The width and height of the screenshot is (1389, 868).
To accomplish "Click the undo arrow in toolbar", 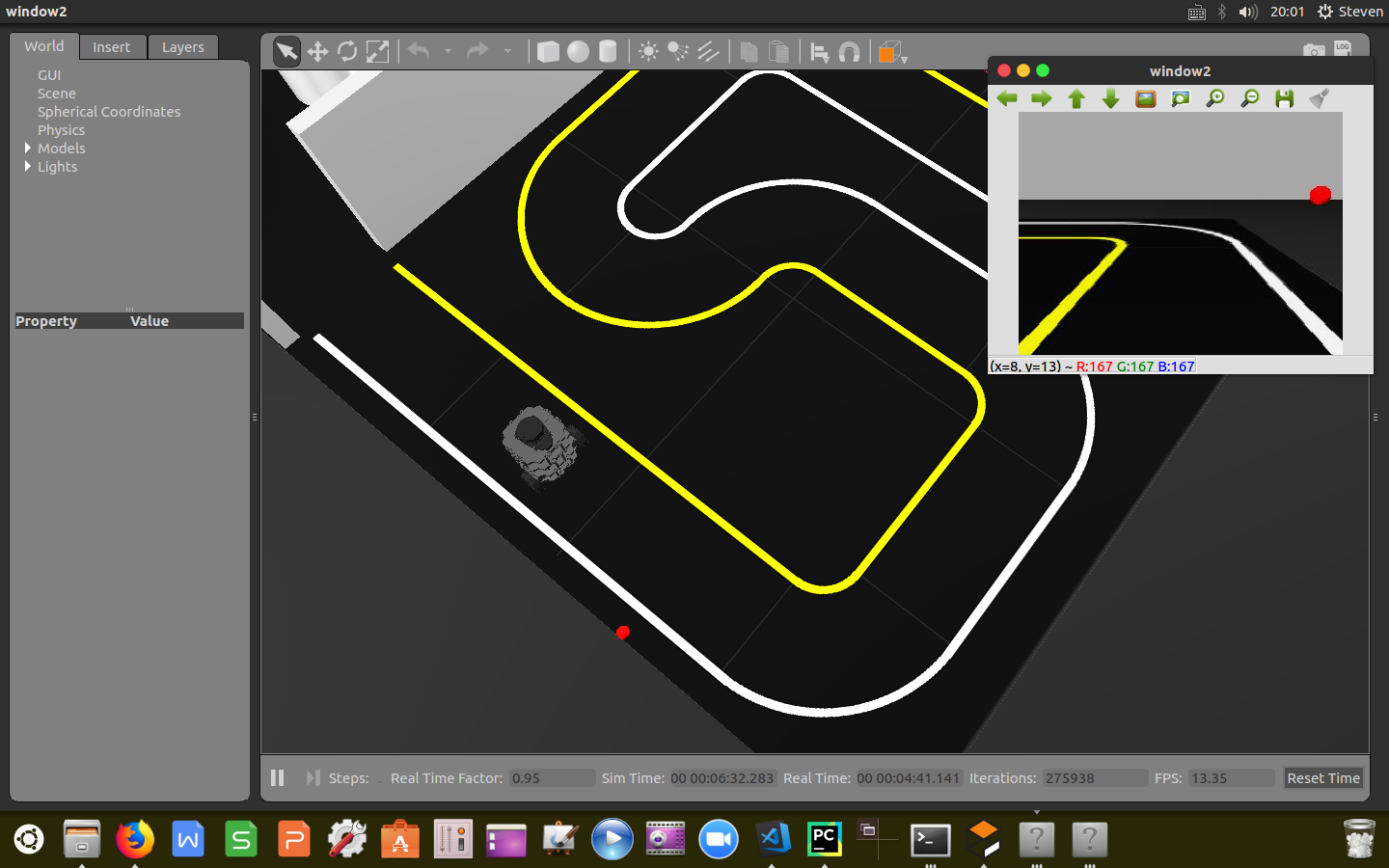I will coord(419,51).
